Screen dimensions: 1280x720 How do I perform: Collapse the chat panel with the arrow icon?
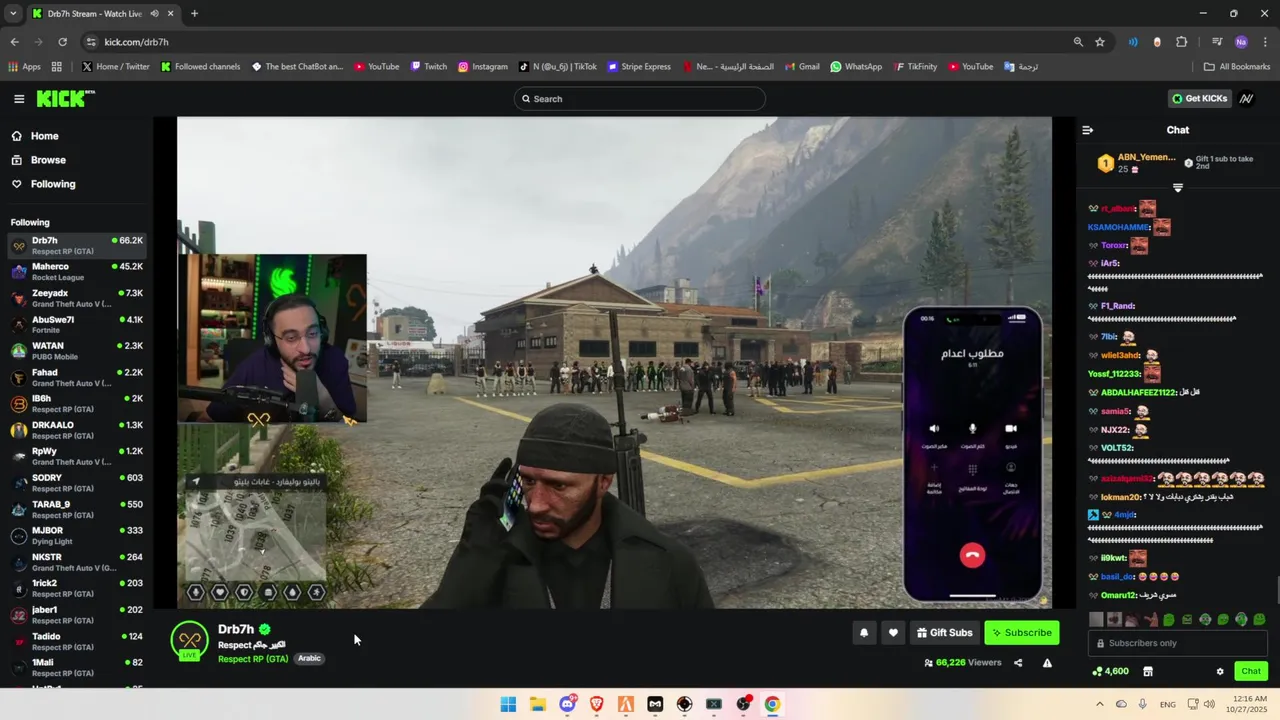1088,130
